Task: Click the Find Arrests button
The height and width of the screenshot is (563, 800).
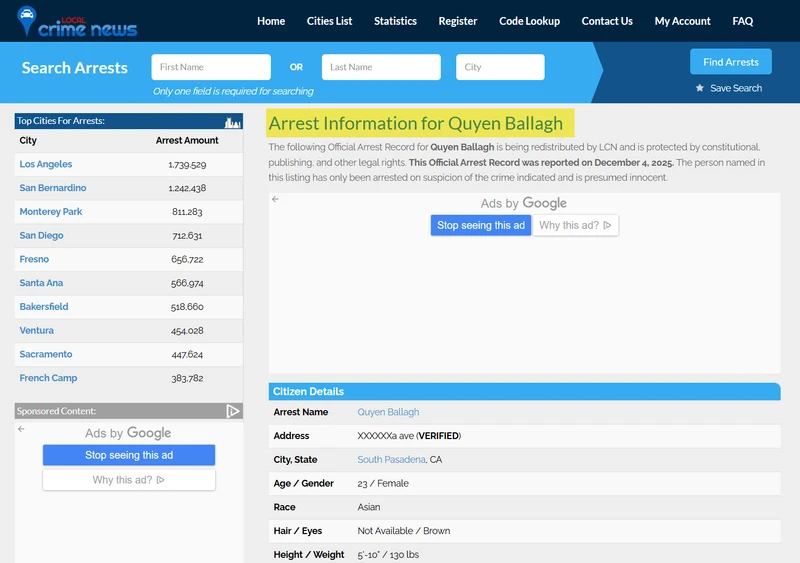Action: (731, 62)
